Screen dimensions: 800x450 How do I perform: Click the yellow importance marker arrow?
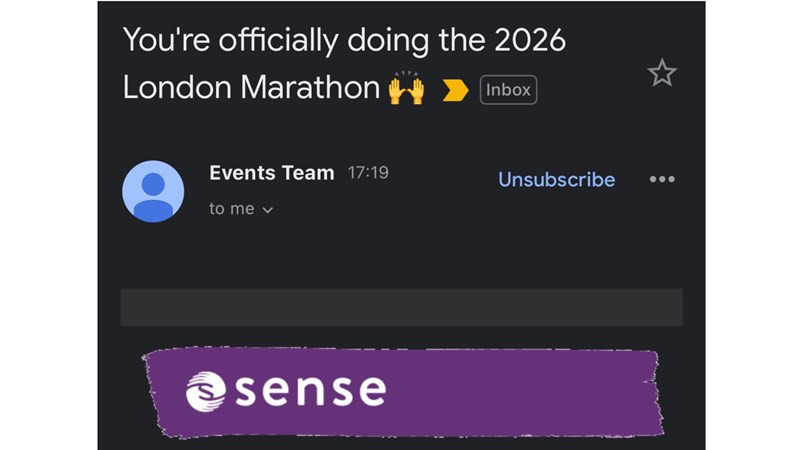point(455,90)
